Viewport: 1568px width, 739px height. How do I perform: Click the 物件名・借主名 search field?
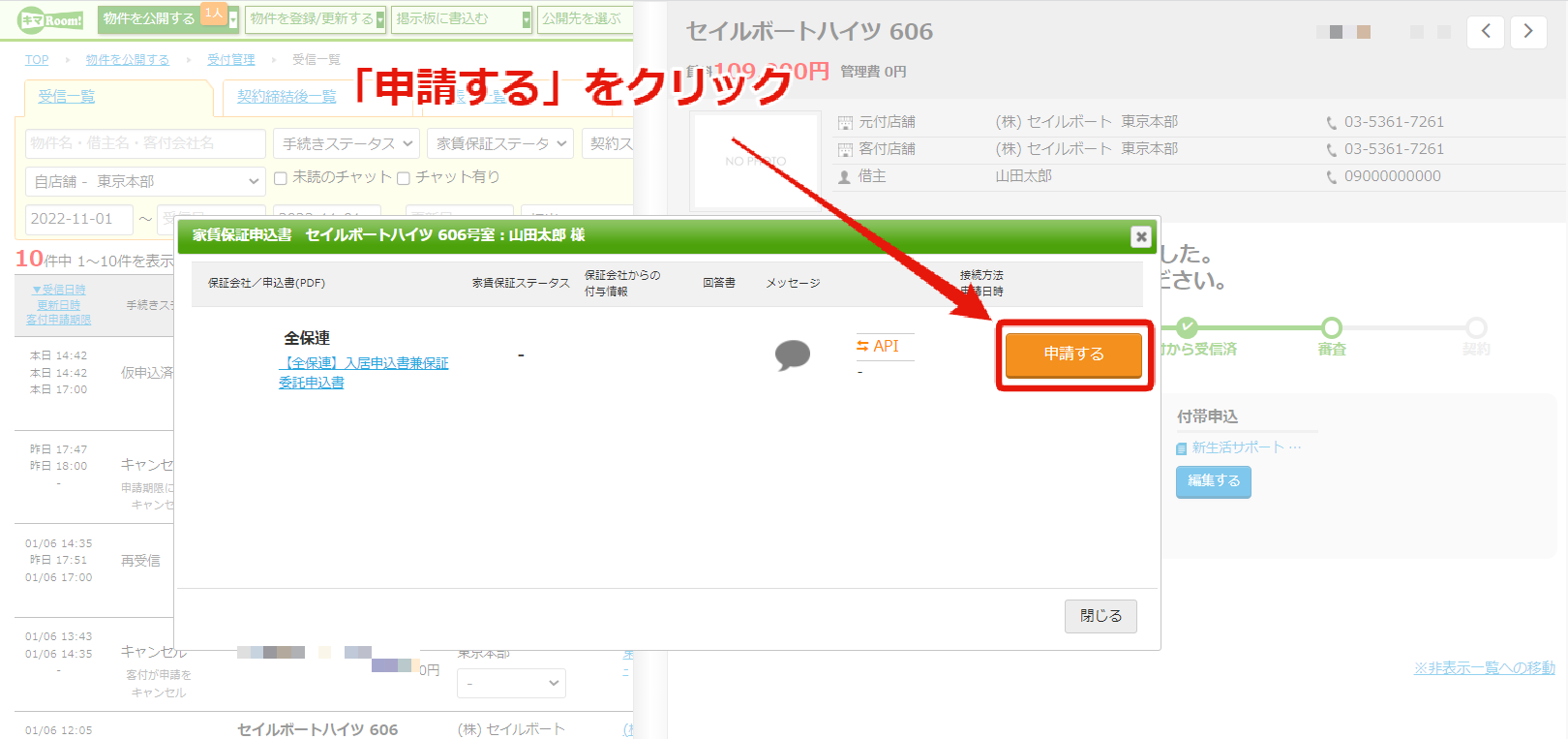[x=145, y=143]
